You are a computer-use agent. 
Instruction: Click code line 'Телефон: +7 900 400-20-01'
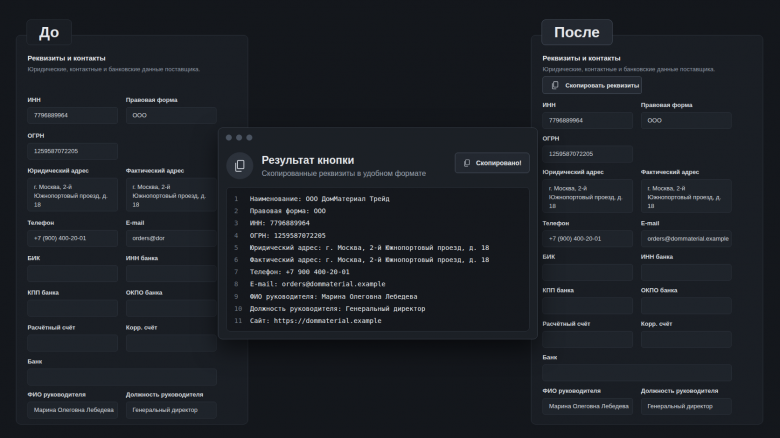(x=299, y=272)
